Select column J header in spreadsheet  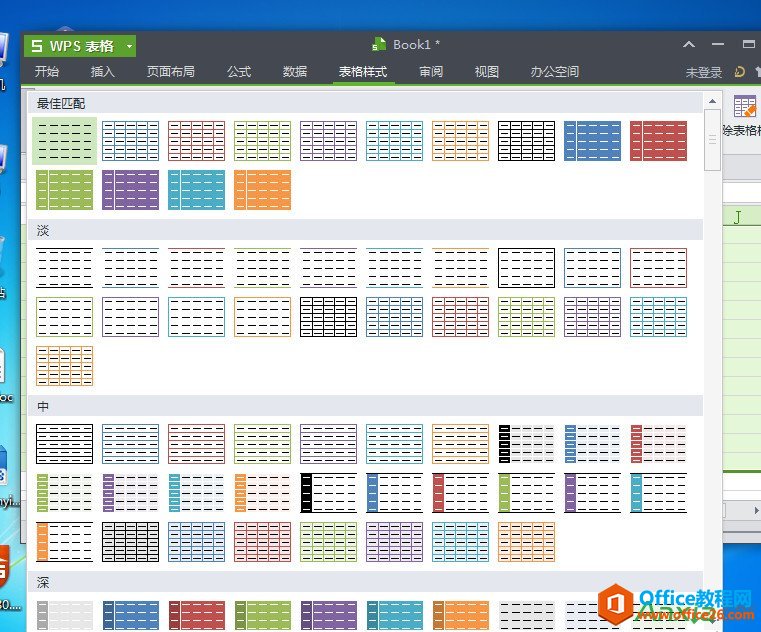pos(742,217)
